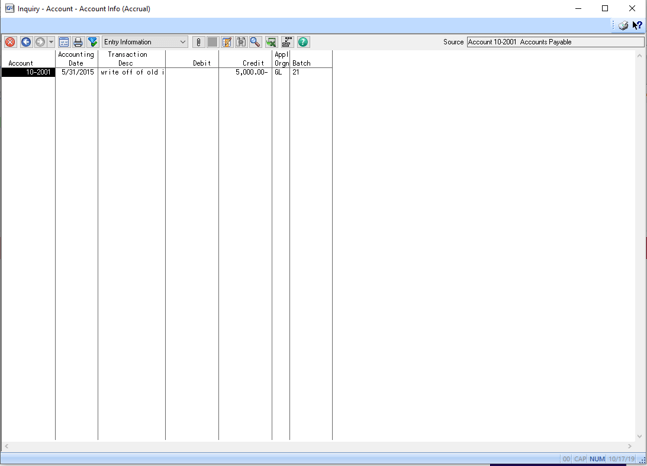Activate the What's This help cursor icon
The height and width of the screenshot is (466, 647).
[x=637, y=26]
